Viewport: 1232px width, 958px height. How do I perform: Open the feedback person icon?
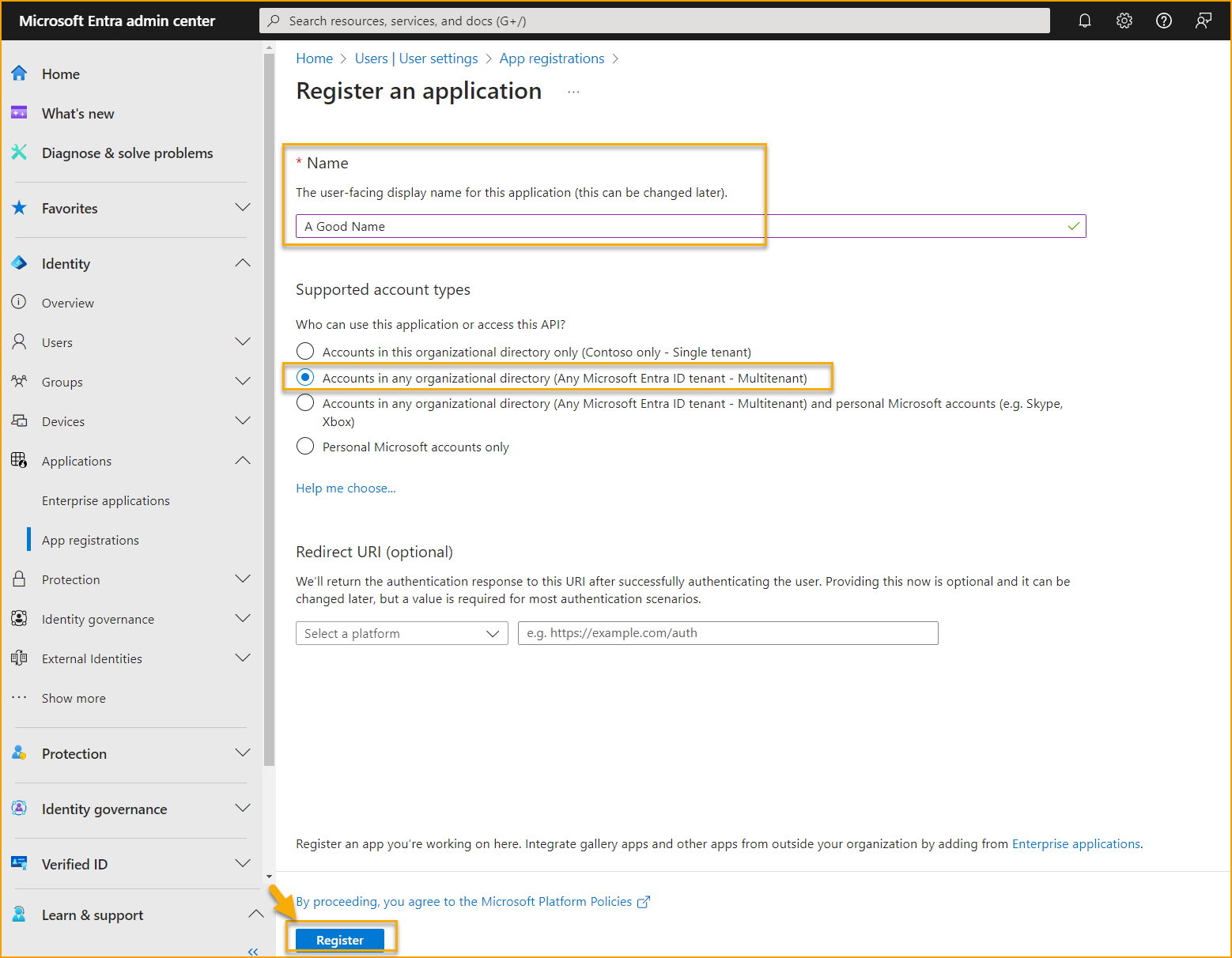pos(1204,21)
